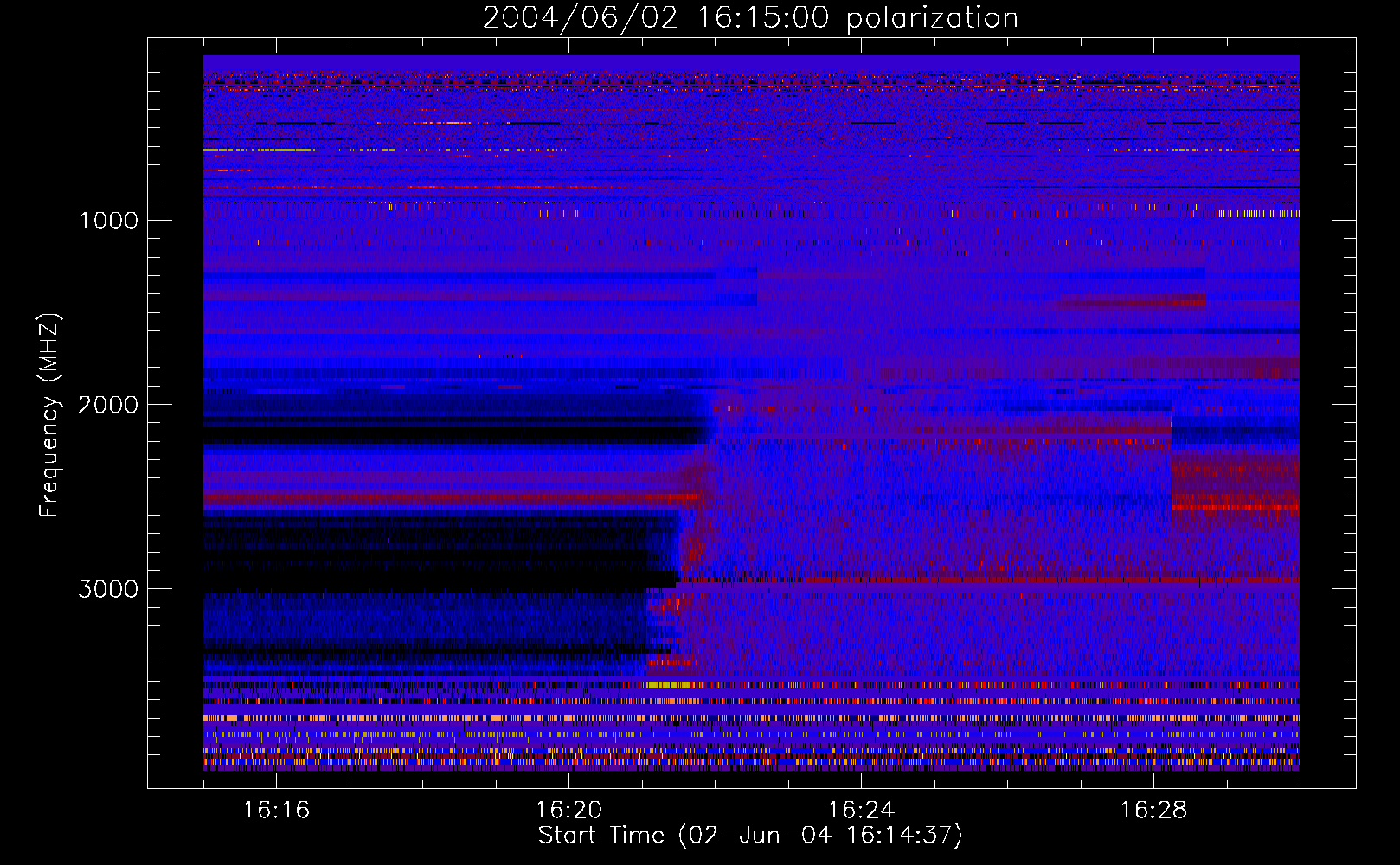
Task: Click the plot title "2004/06/02 16:15:00 polarization"
Action: pos(750,18)
